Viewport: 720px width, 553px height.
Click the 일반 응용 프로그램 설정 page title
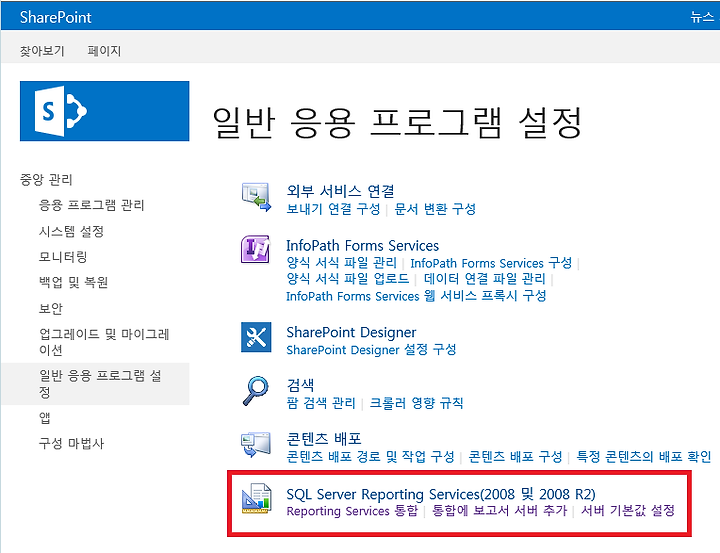coord(397,122)
